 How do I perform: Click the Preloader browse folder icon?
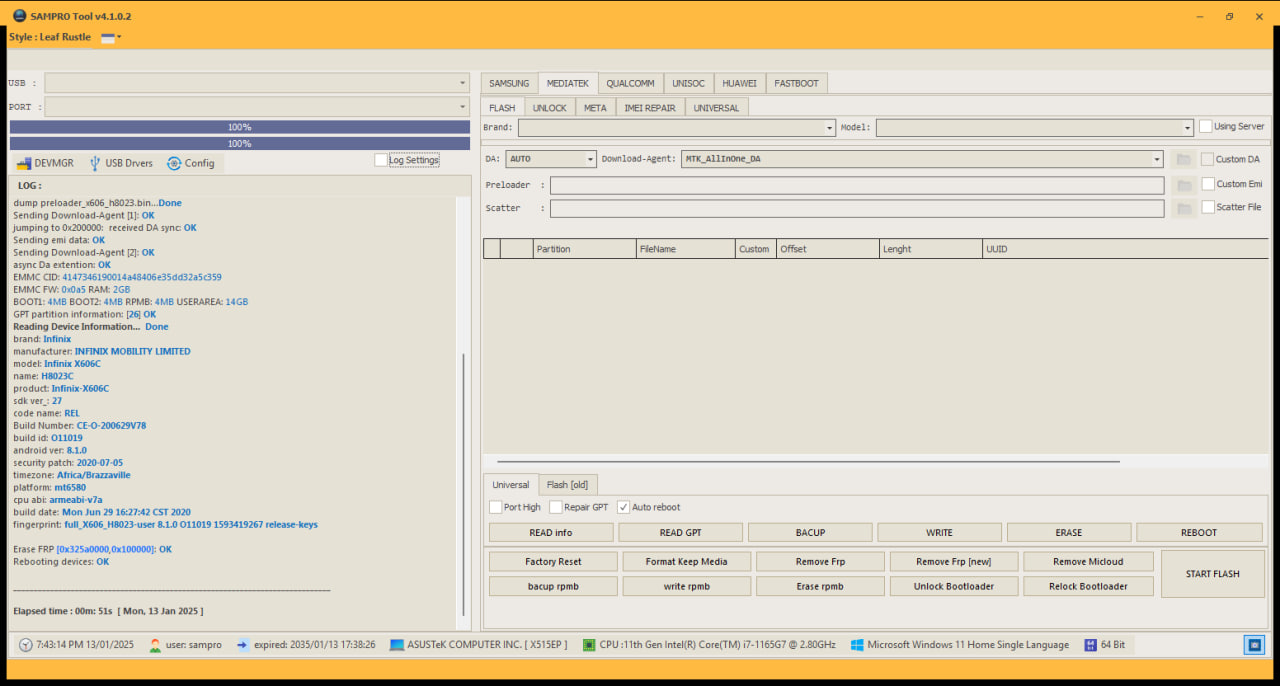tap(1184, 185)
